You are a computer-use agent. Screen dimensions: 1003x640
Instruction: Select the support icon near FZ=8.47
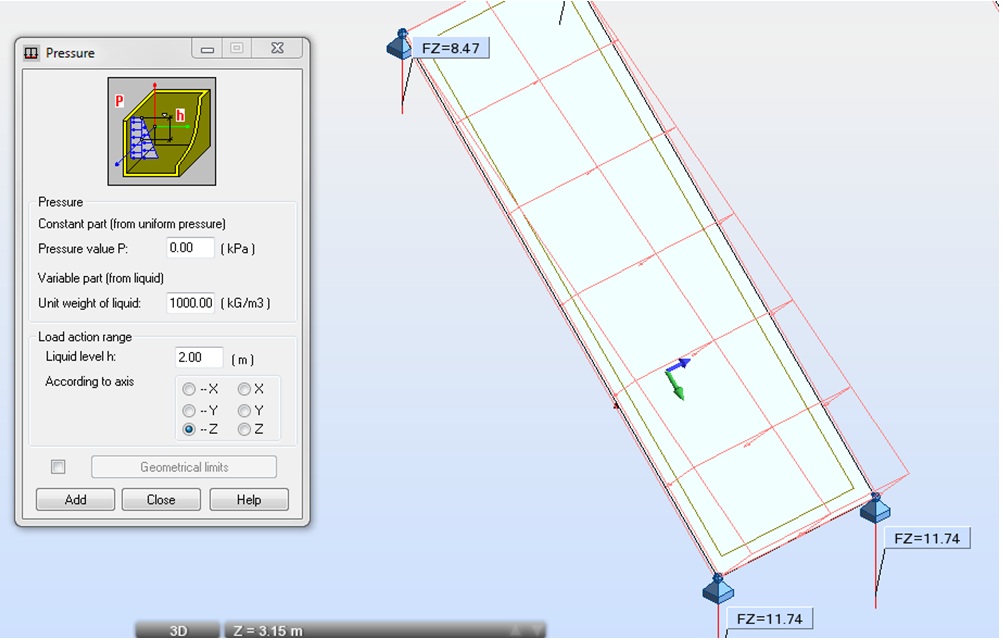coord(400,44)
